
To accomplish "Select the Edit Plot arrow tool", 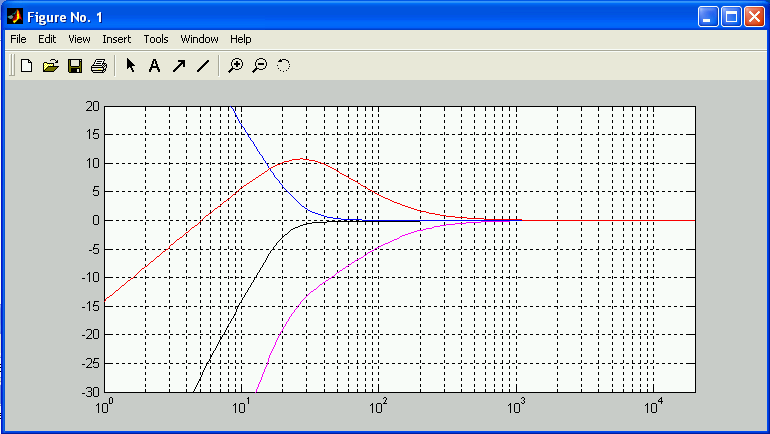I will coord(131,65).
